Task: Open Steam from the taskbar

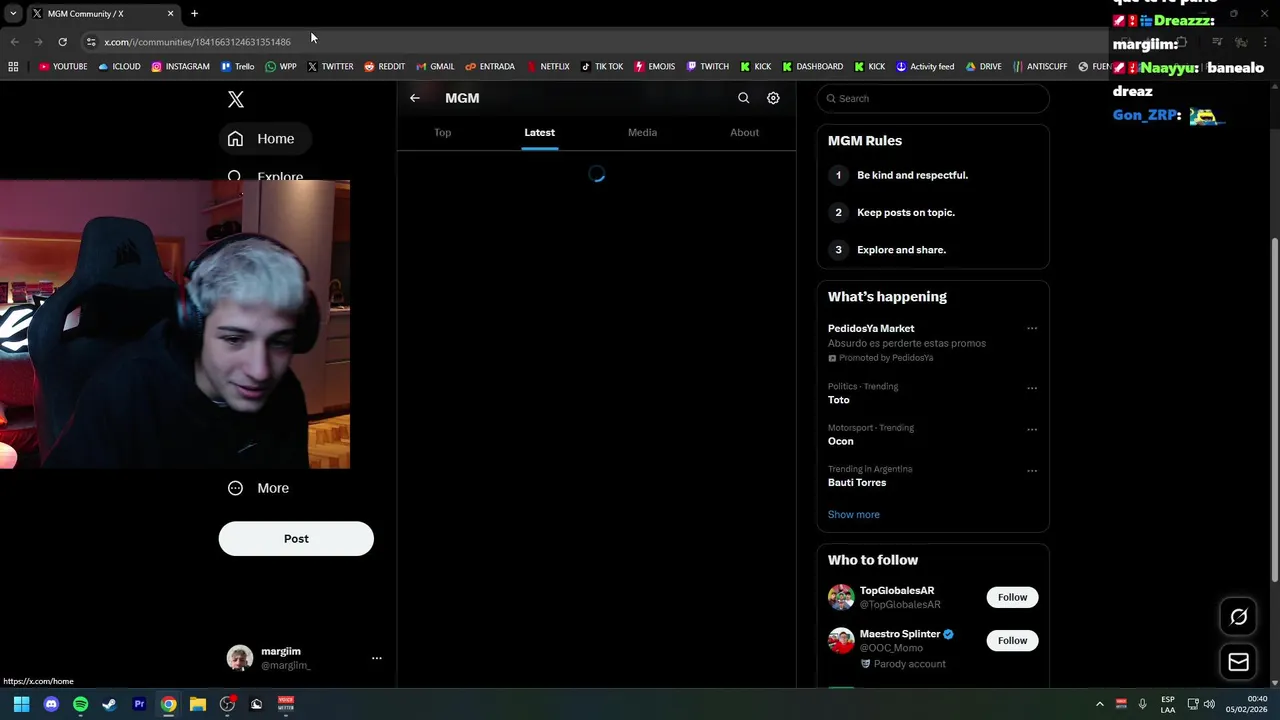Action: 109,704
